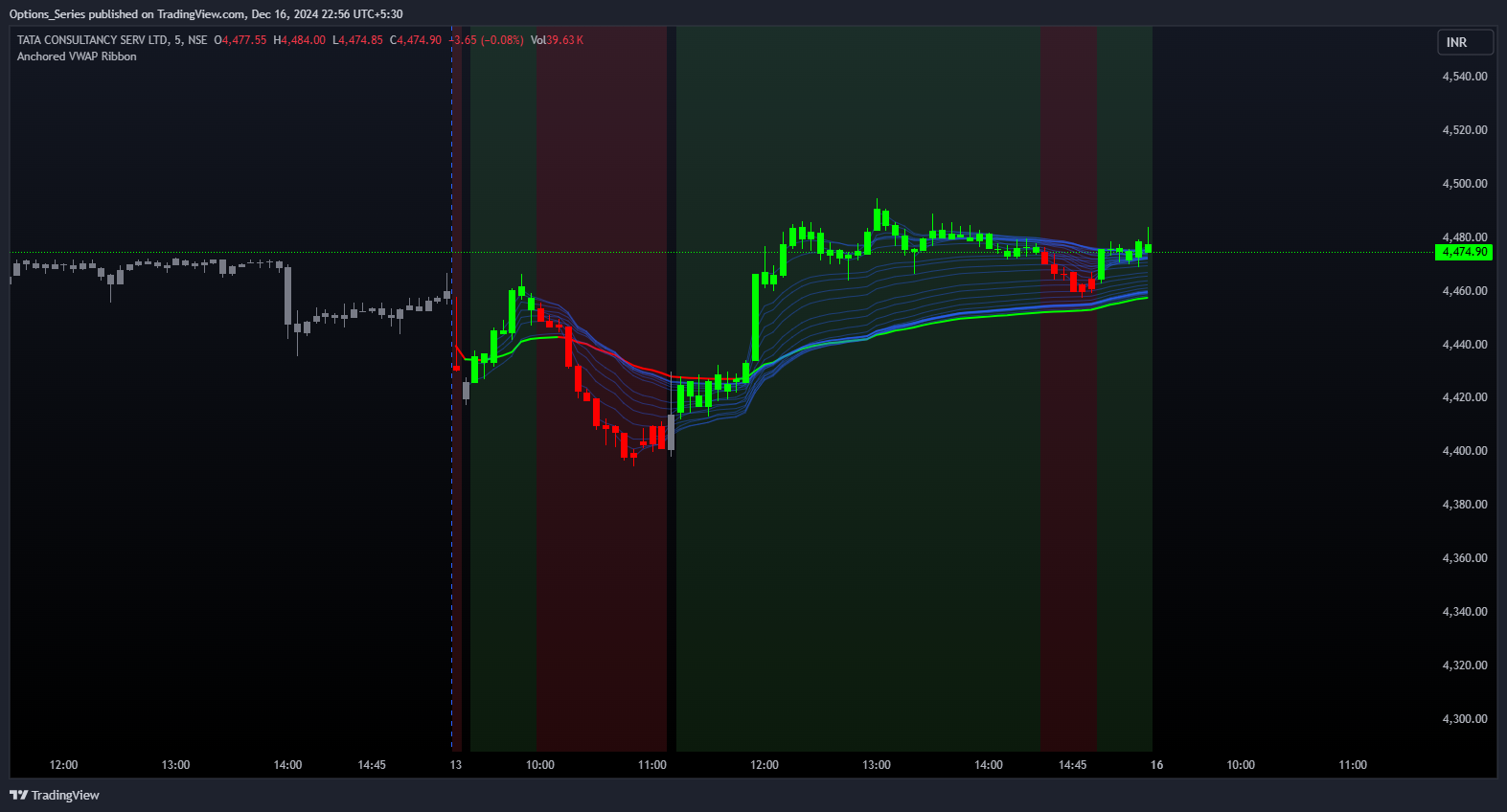This screenshot has width=1507, height=812.
Task: Click the 4,300.00 price axis label
Action: (1465, 719)
